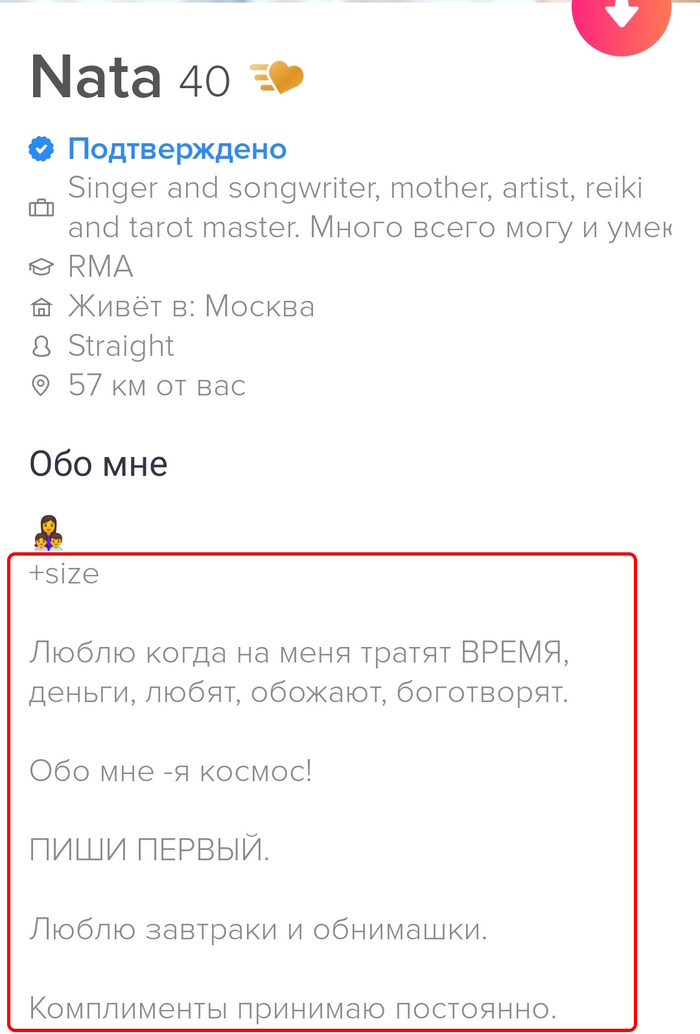Select the location pin icon near 57 км
The width and height of the screenshot is (700, 1034).
pyautogui.click(x=42, y=386)
